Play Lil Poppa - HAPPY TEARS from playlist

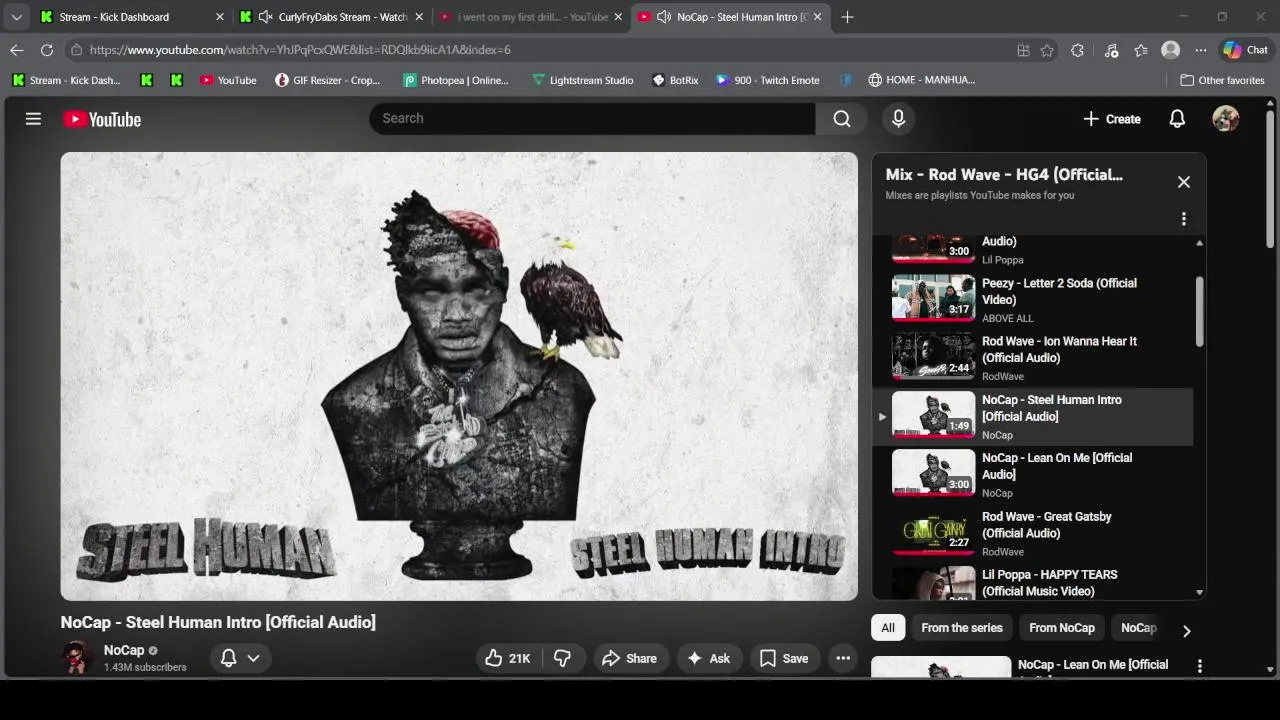point(1032,583)
